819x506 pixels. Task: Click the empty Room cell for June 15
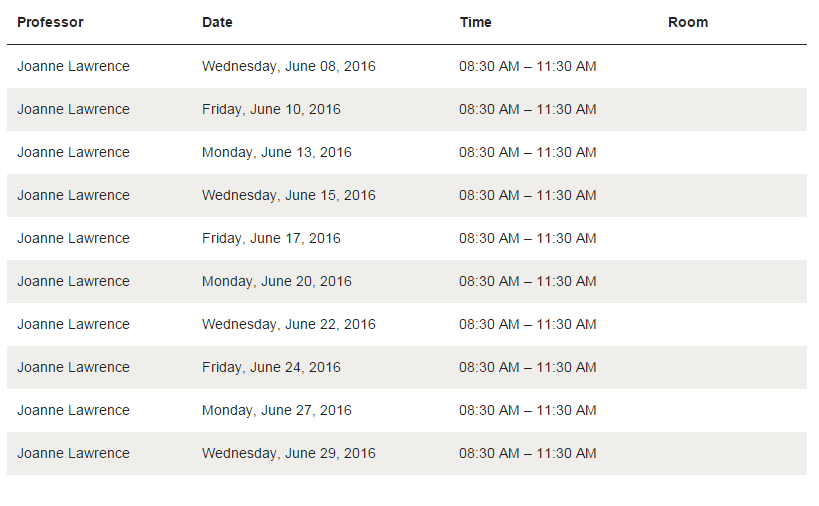click(732, 195)
